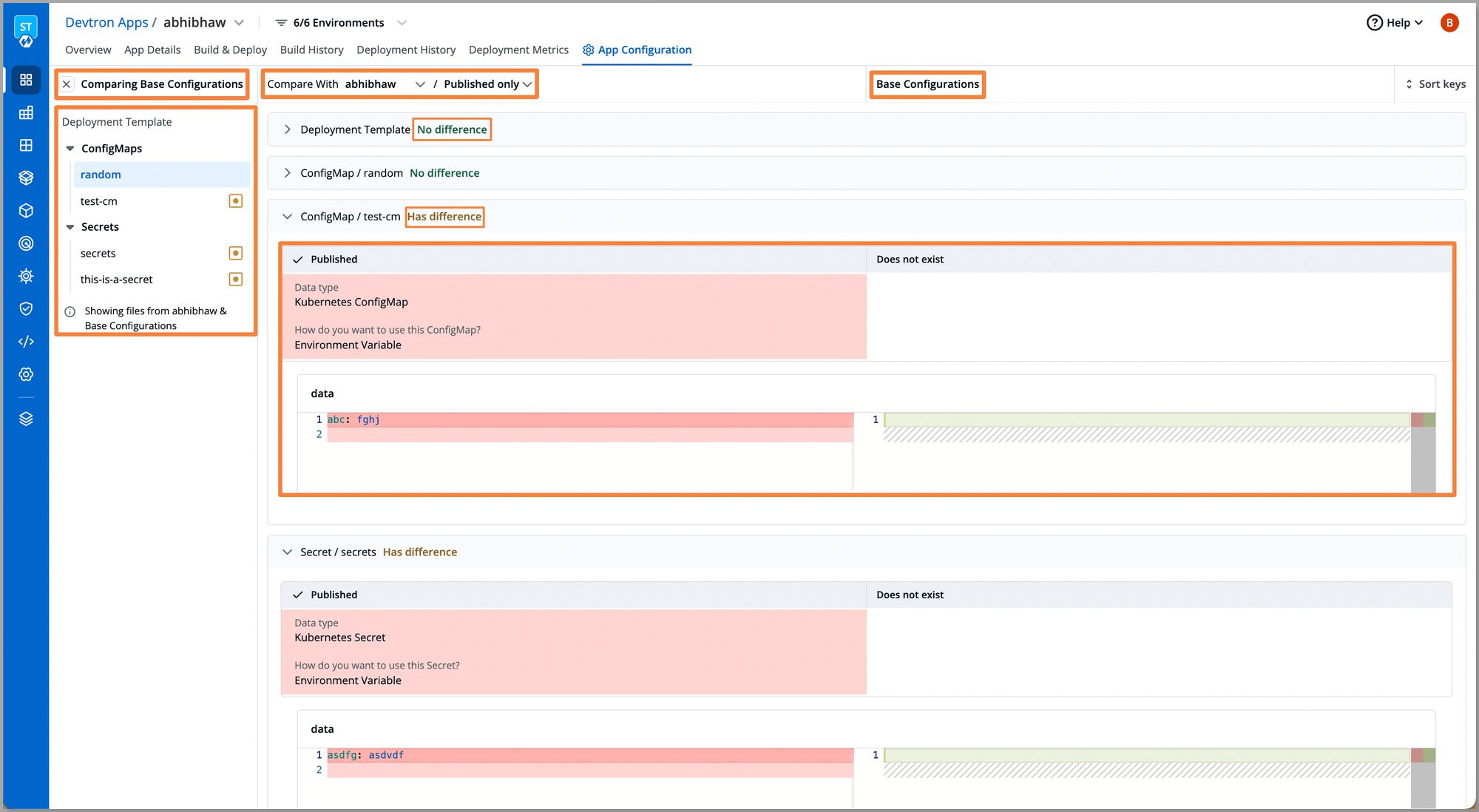
Task: Click the Help question mark icon
Action: pyautogui.click(x=1374, y=23)
